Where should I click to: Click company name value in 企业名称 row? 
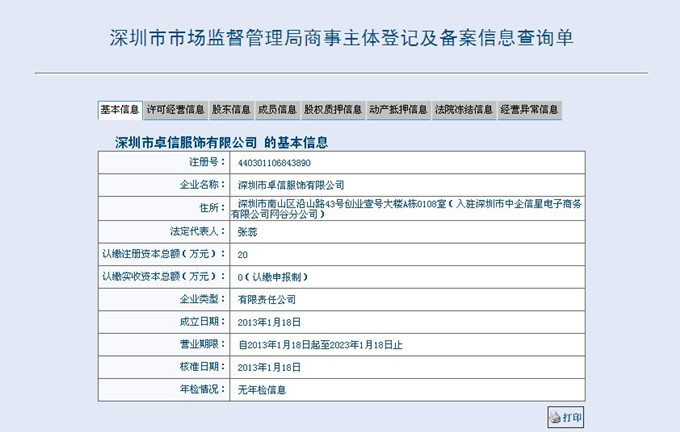291,186
